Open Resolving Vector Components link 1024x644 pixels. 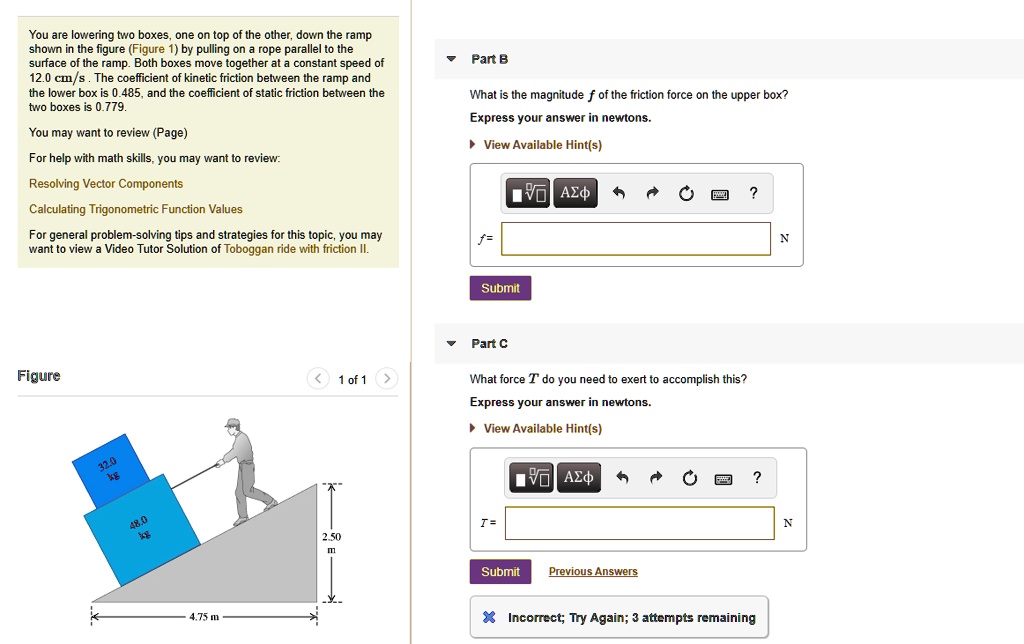coord(106,184)
